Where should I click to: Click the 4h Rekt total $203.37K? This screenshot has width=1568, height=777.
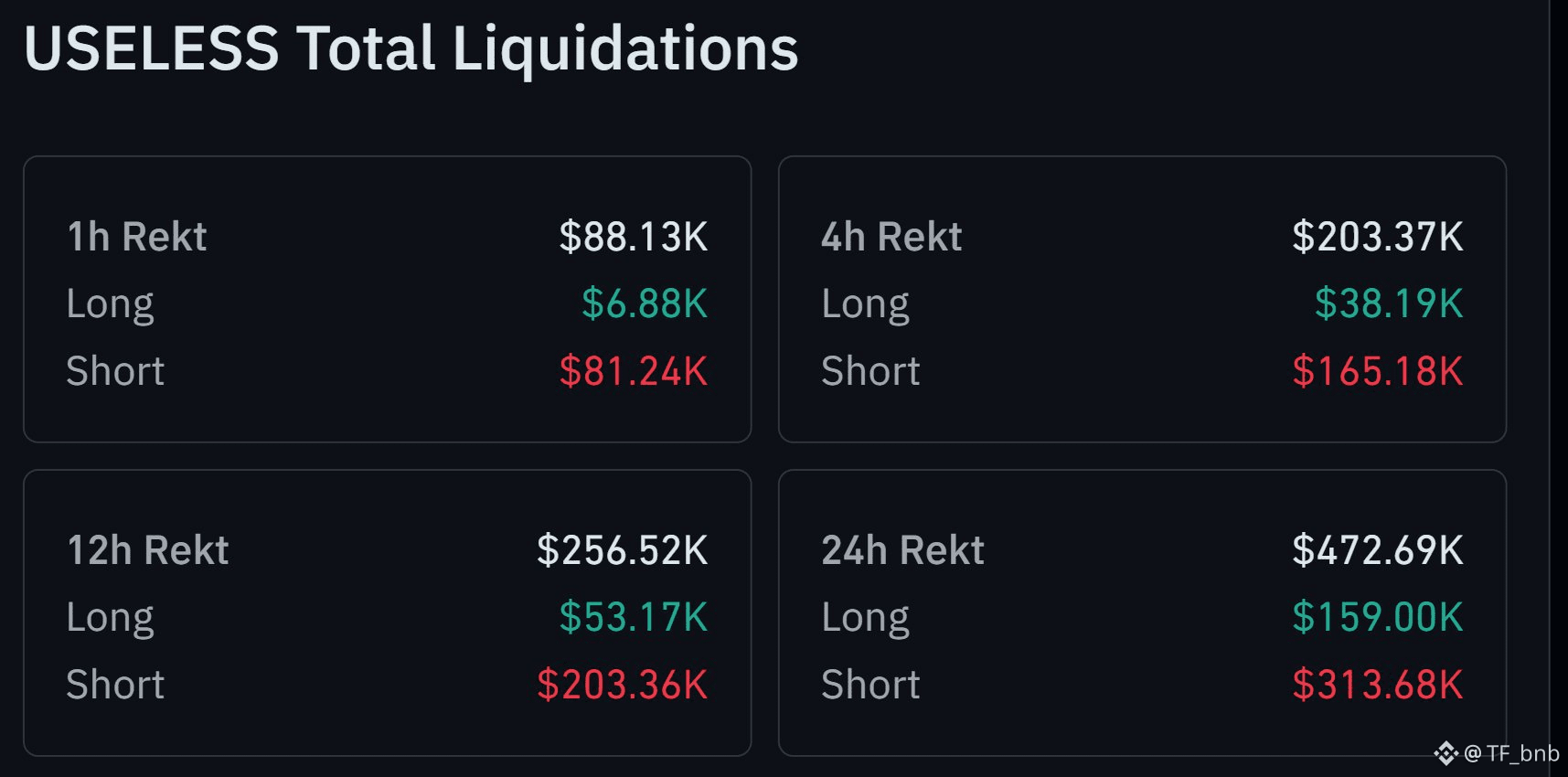point(1378,237)
